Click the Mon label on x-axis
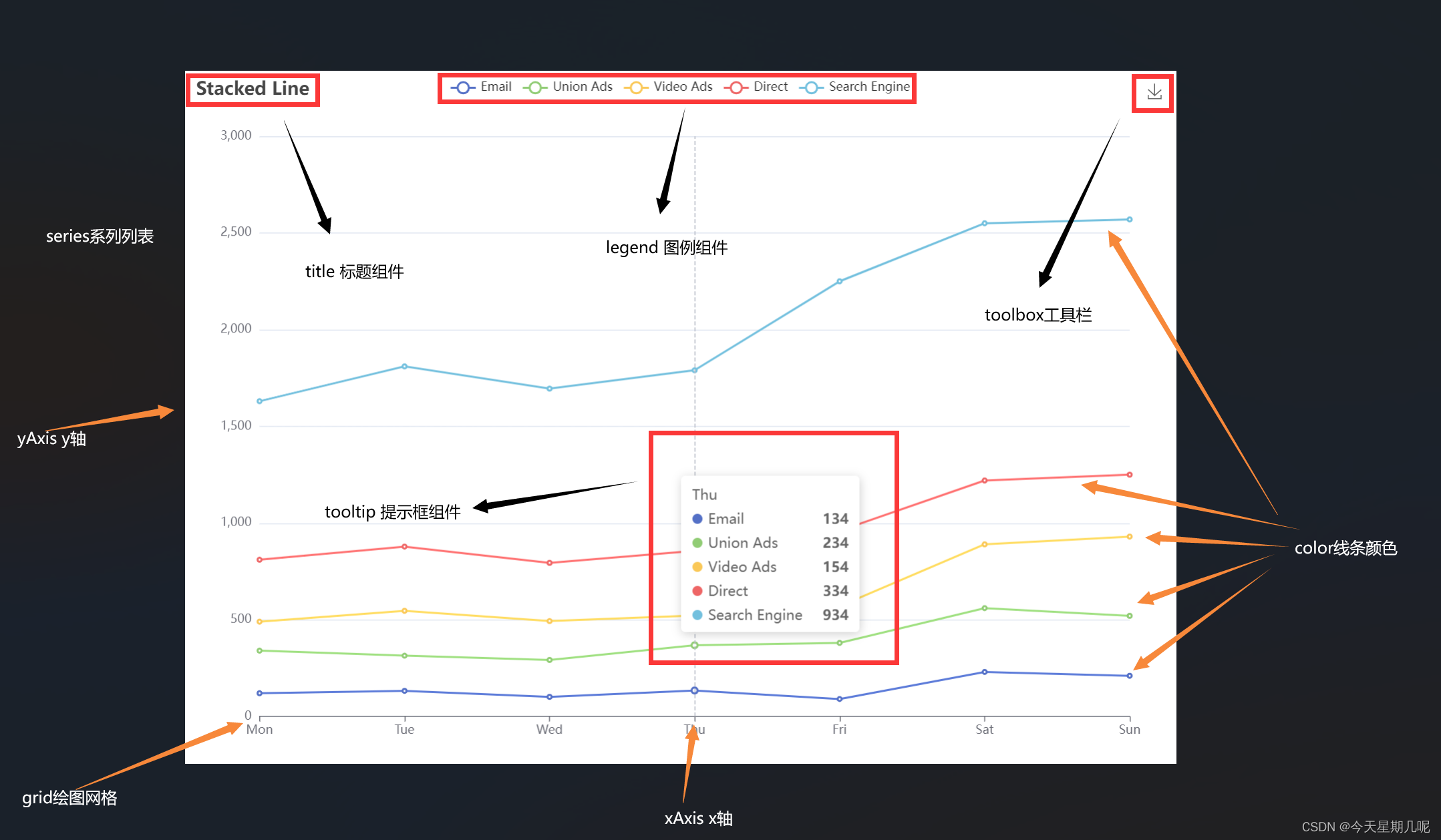The image size is (1441, 840). 259,730
